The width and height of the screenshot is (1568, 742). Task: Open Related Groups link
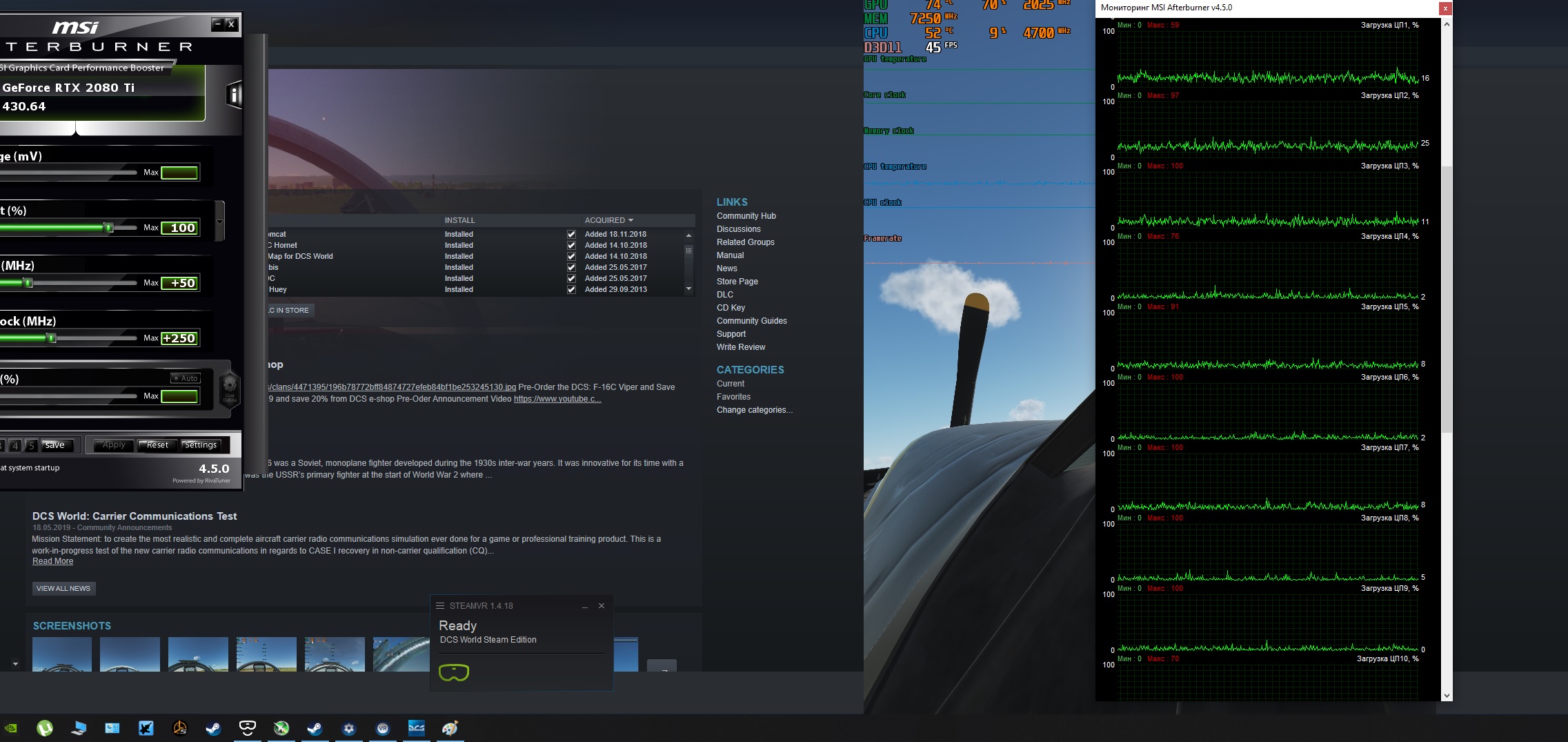[x=746, y=242]
